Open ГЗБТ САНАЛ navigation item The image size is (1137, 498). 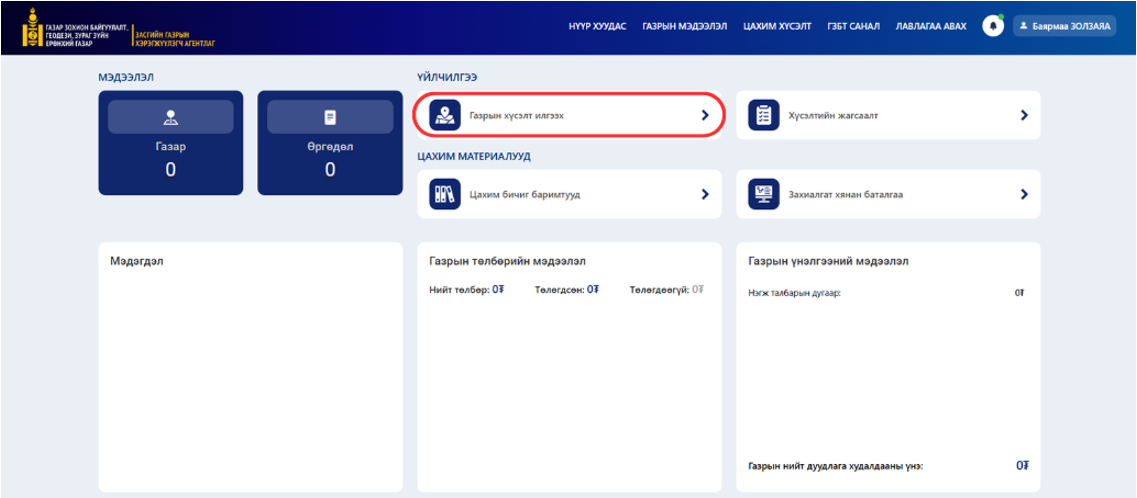854,26
